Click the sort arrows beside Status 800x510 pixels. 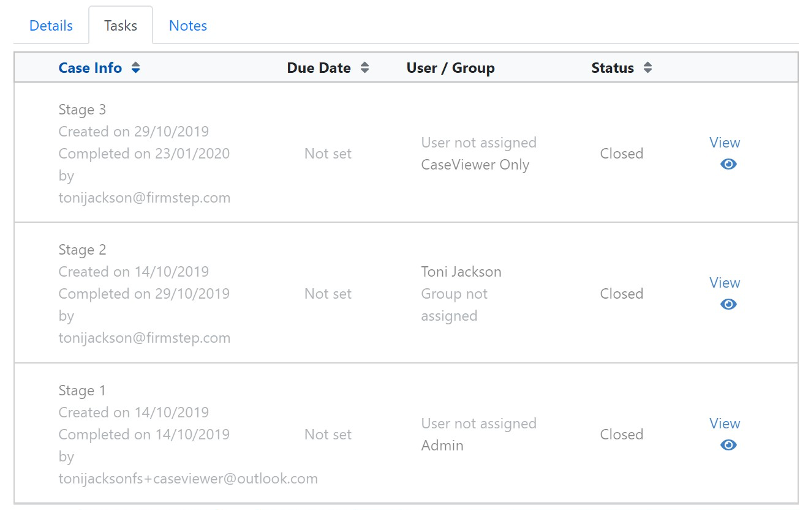[x=648, y=68]
